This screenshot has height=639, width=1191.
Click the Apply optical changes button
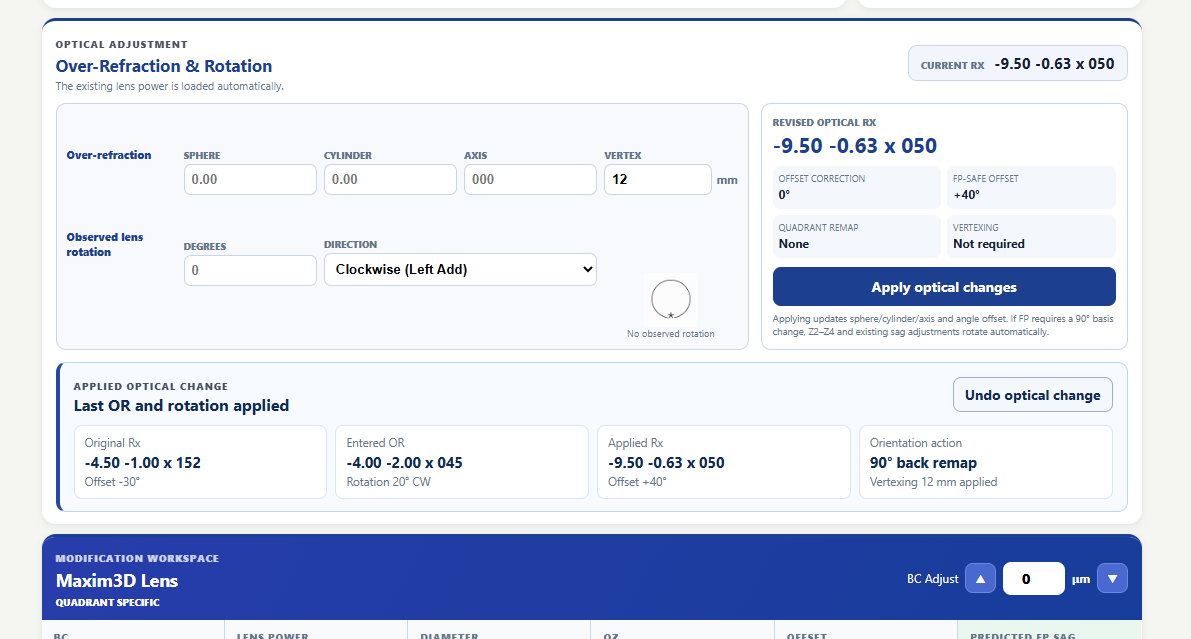pyautogui.click(x=944, y=287)
